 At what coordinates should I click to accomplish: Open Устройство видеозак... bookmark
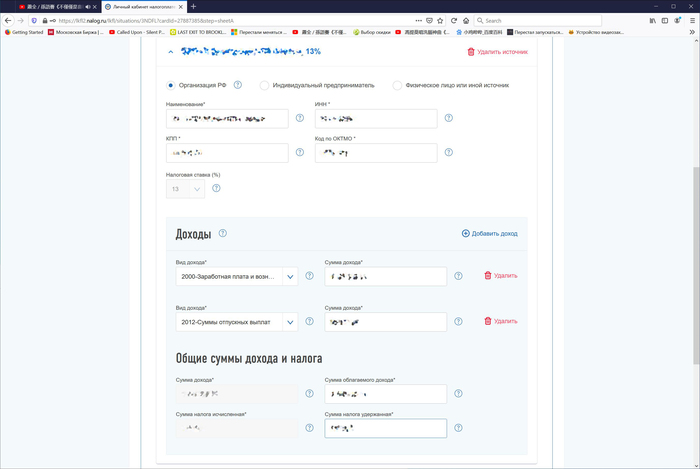[x=596, y=32]
